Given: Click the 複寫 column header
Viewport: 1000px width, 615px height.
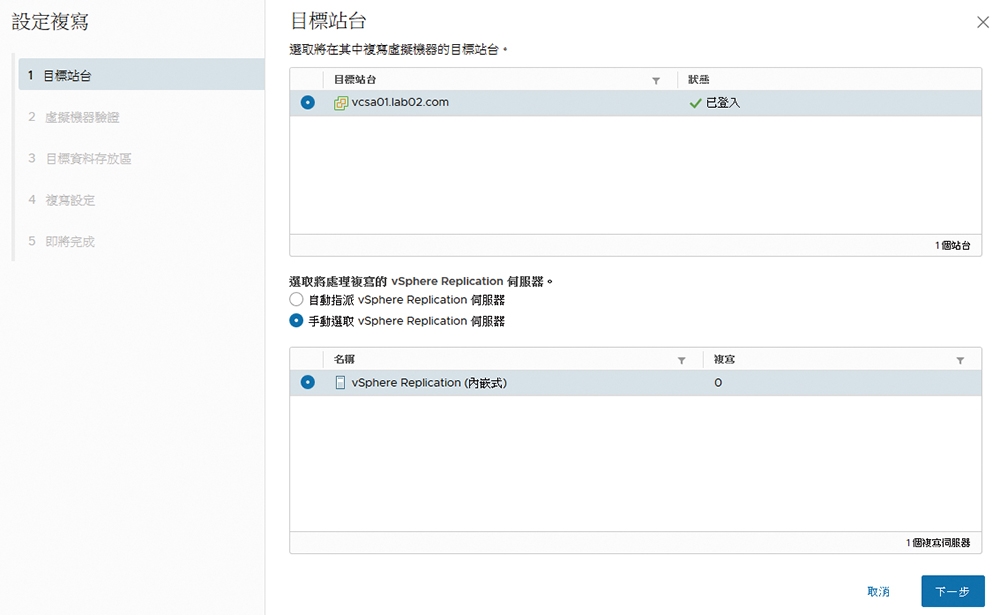Looking at the screenshot, I should [x=724, y=360].
